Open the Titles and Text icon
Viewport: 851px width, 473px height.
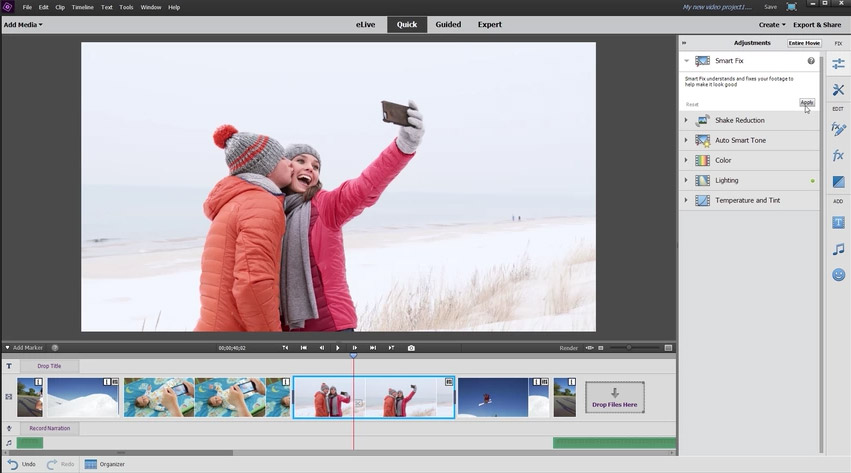[x=838, y=222]
